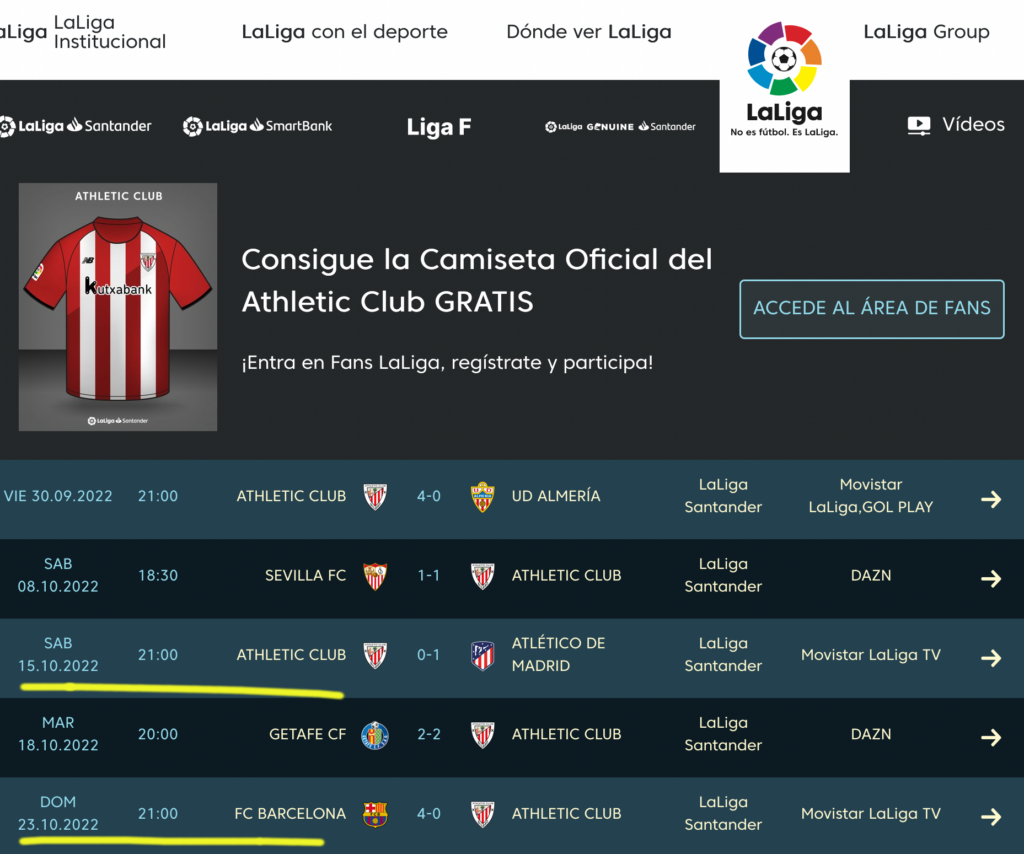Click the Atlético de Madrid crest
Viewport: 1024px width, 854px height.
pos(483,655)
